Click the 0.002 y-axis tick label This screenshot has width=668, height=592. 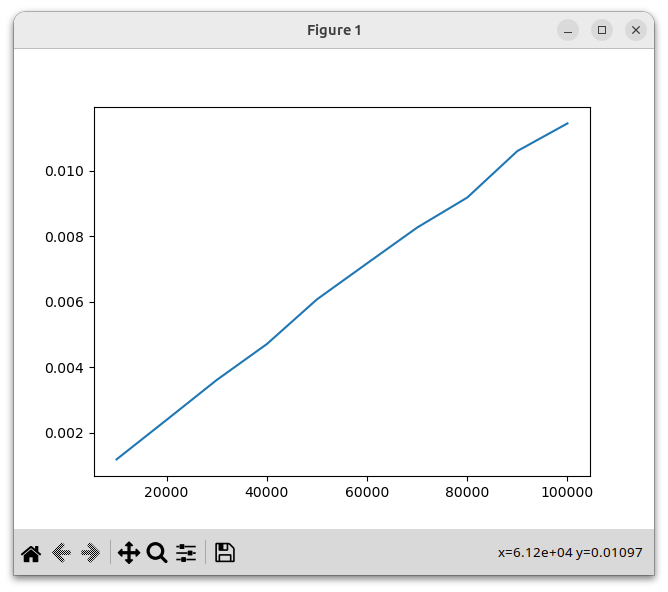[65, 433]
